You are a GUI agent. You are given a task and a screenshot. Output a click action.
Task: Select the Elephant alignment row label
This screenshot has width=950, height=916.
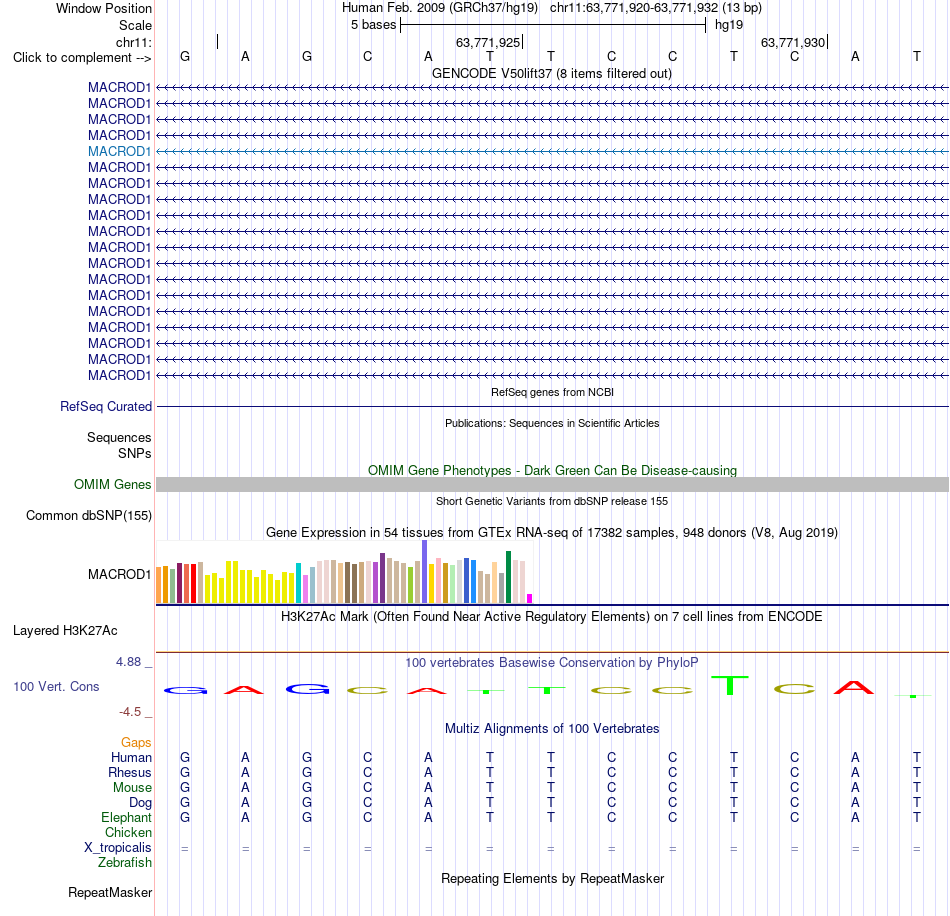click(x=126, y=818)
